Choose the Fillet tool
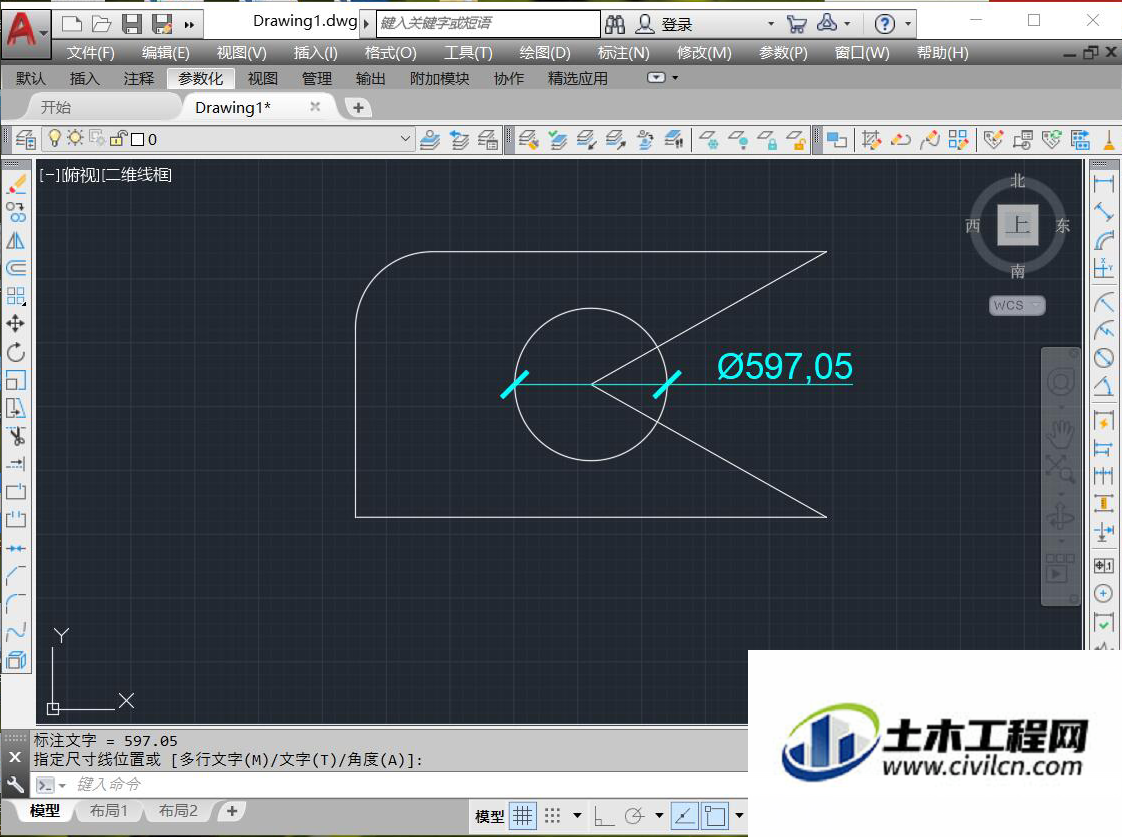The height and width of the screenshot is (837, 1122). tap(16, 603)
